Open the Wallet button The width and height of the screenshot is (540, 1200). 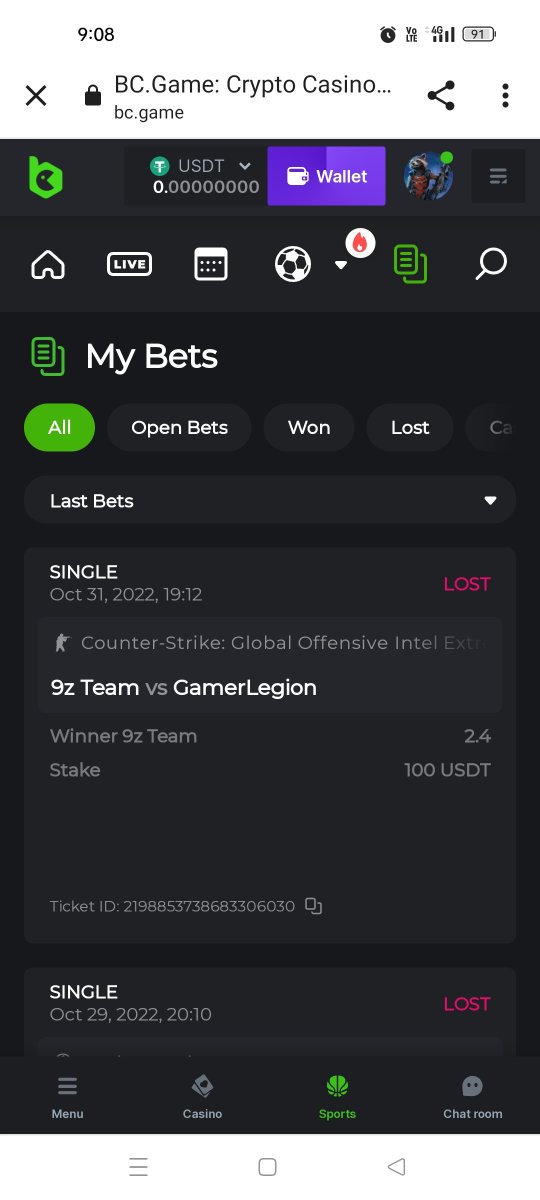[326, 176]
